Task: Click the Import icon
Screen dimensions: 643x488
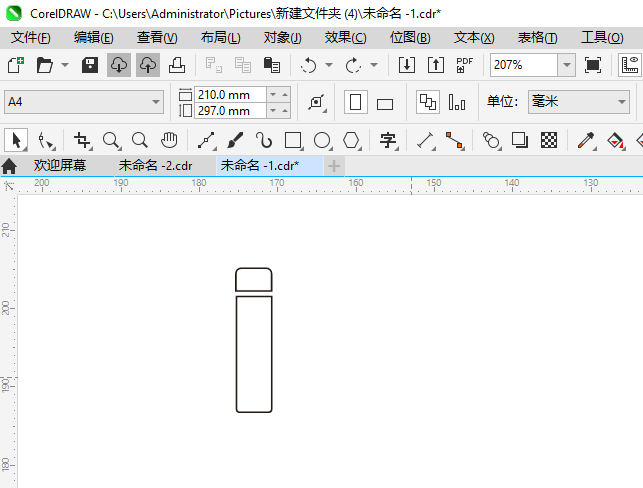Action: click(407, 65)
